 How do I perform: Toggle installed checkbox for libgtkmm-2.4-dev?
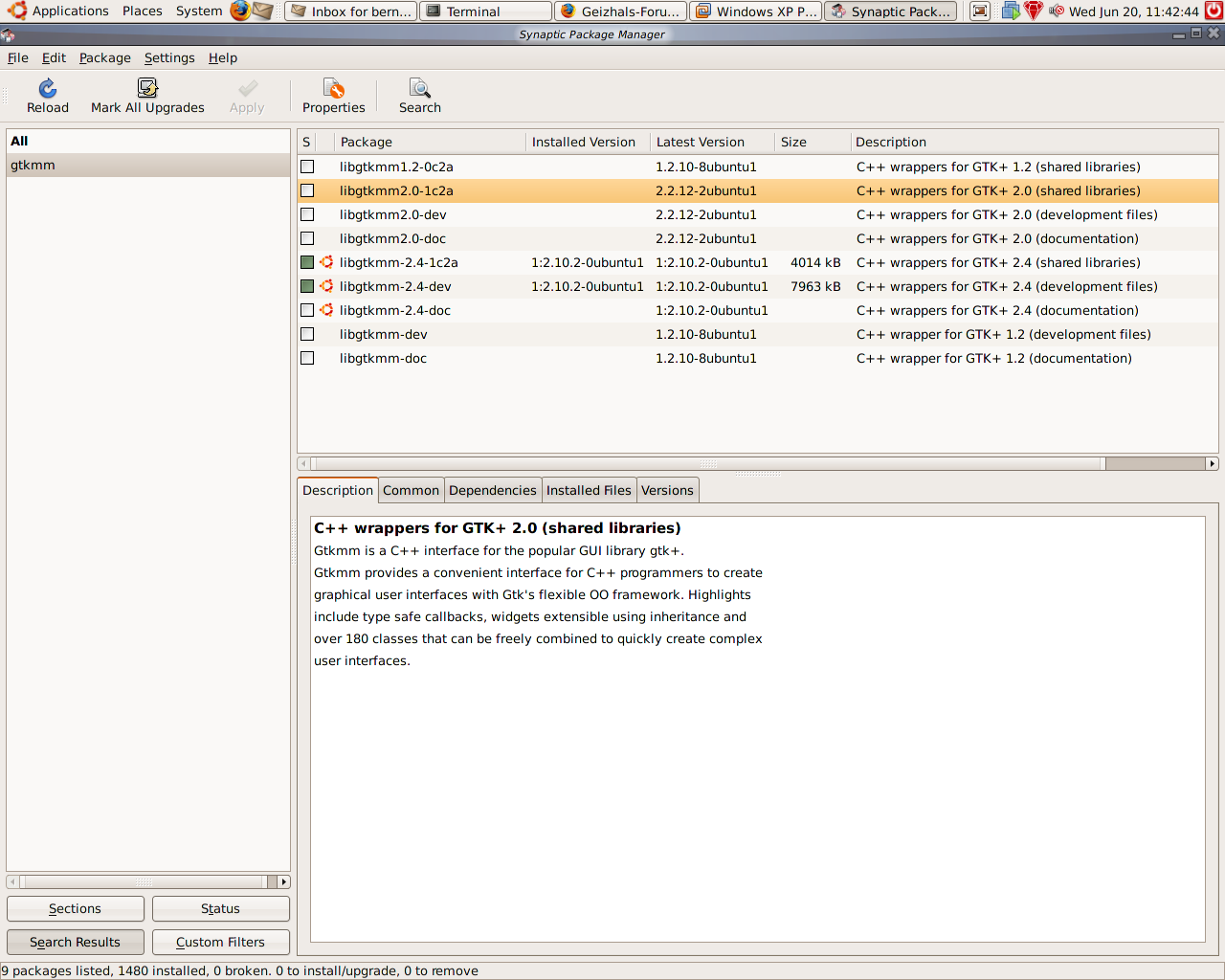click(307, 286)
